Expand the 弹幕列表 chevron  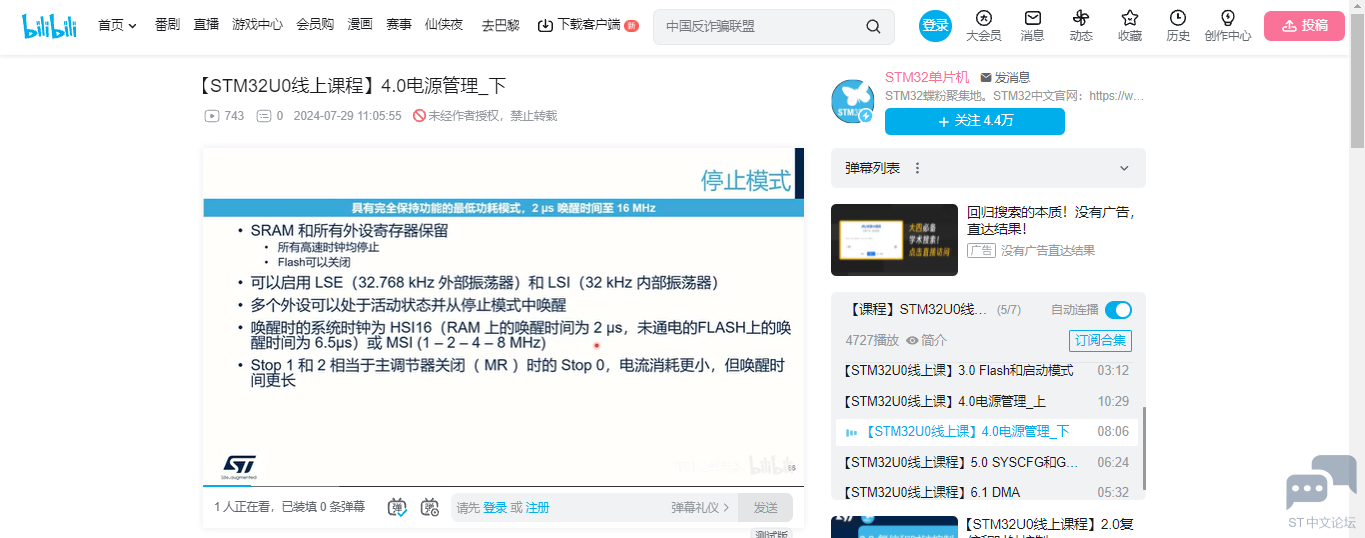pos(1124,168)
